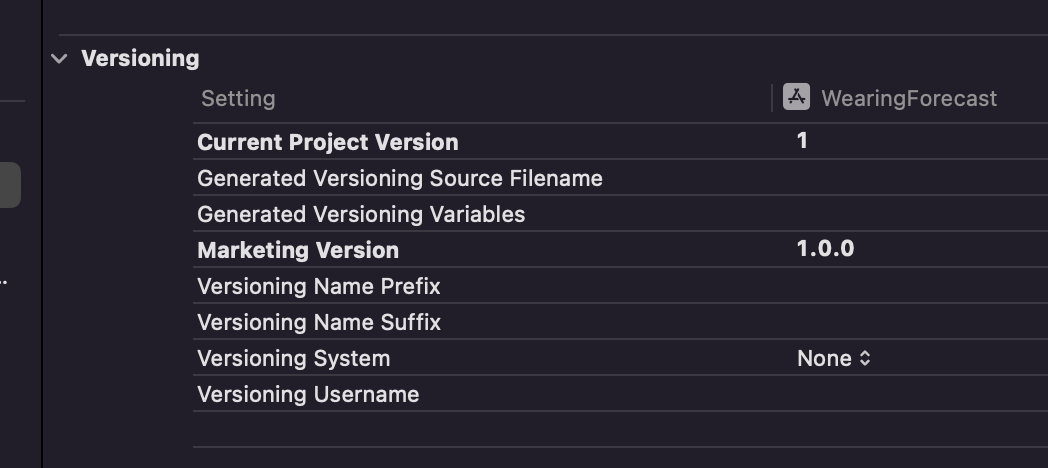Click the WearingForecast column header label
The image size is (1048, 468).
(909, 98)
